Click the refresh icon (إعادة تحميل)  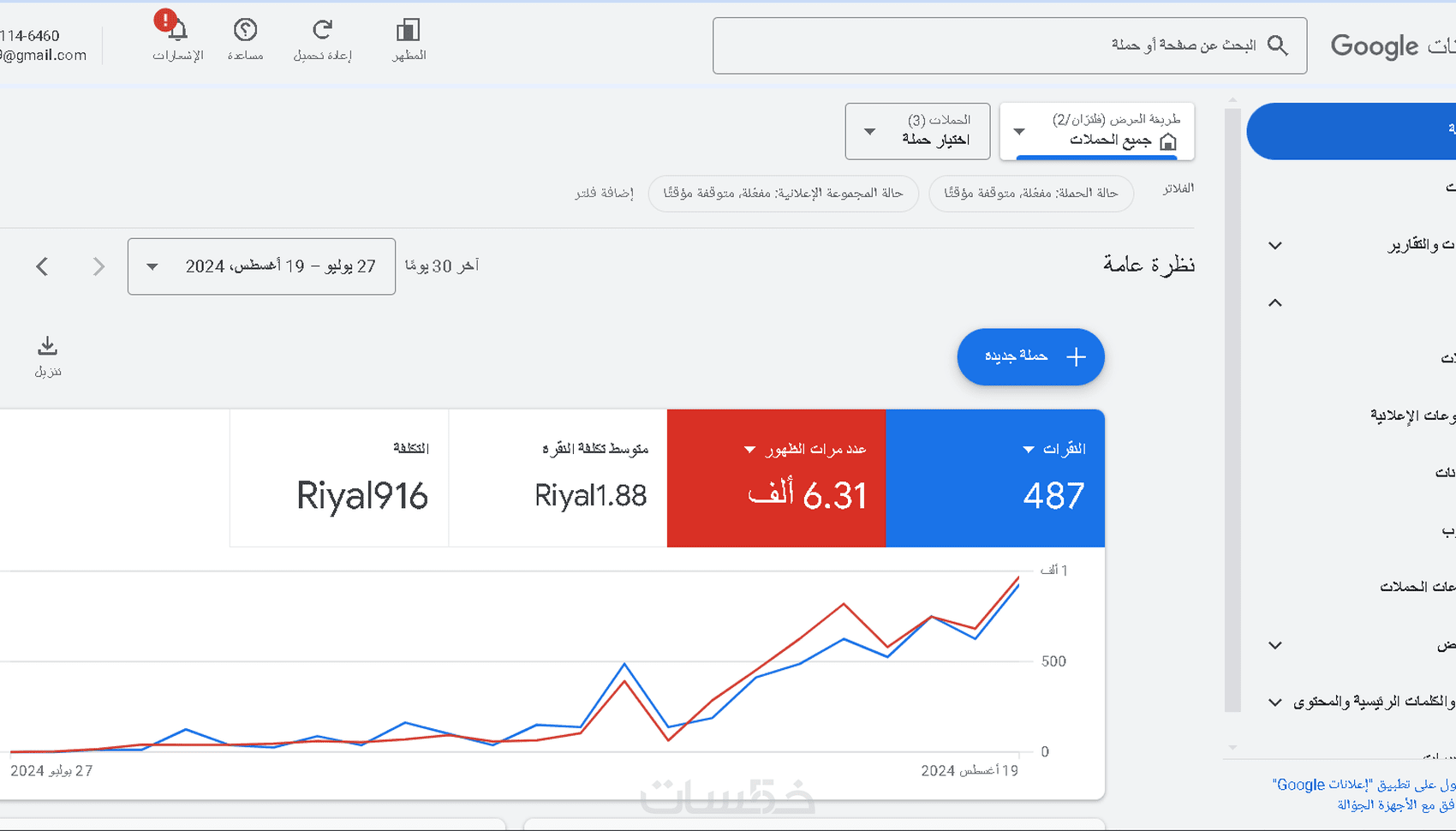pyautogui.click(x=322, y=32)
